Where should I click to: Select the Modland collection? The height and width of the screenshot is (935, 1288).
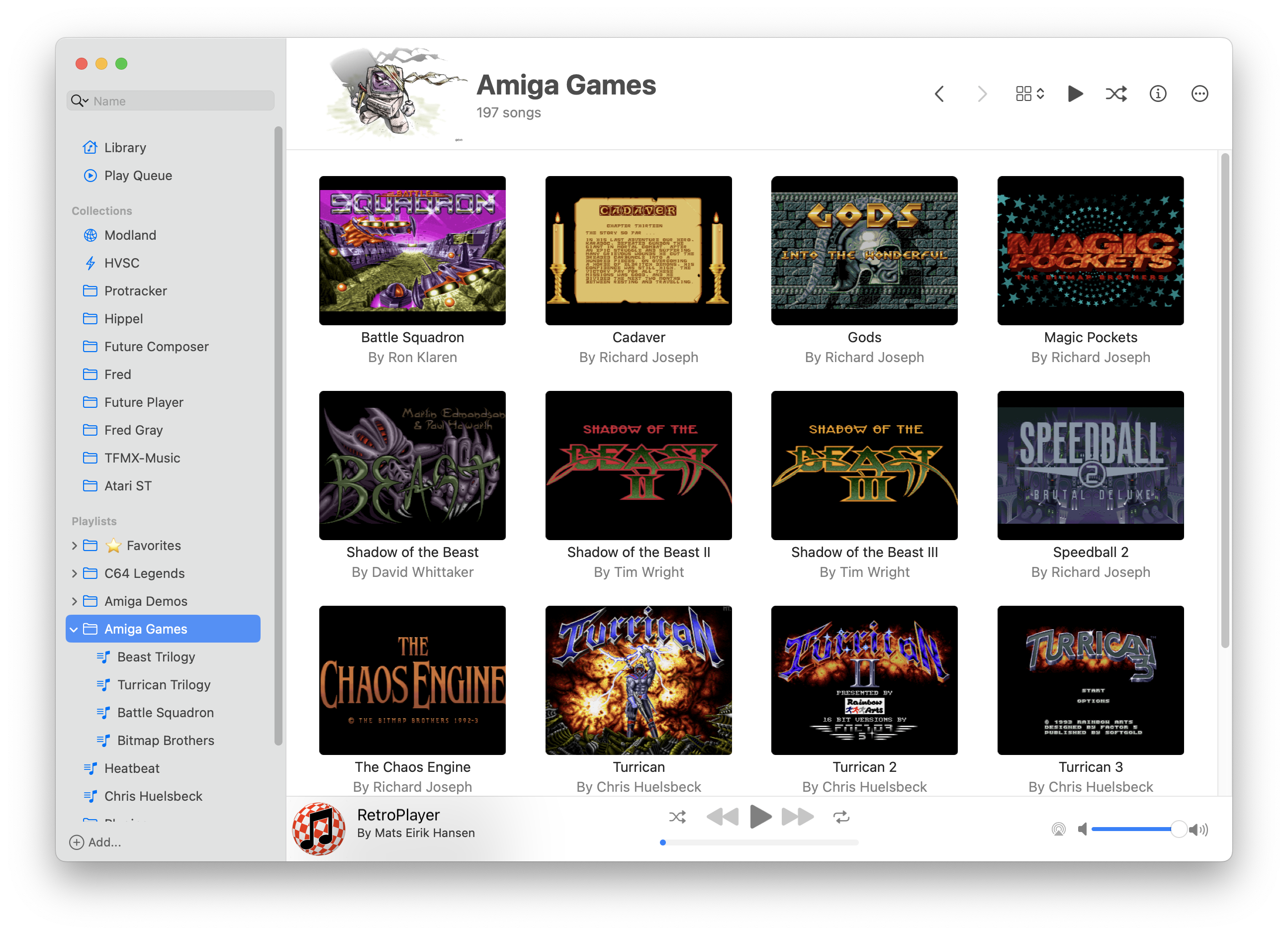[130, 235]
